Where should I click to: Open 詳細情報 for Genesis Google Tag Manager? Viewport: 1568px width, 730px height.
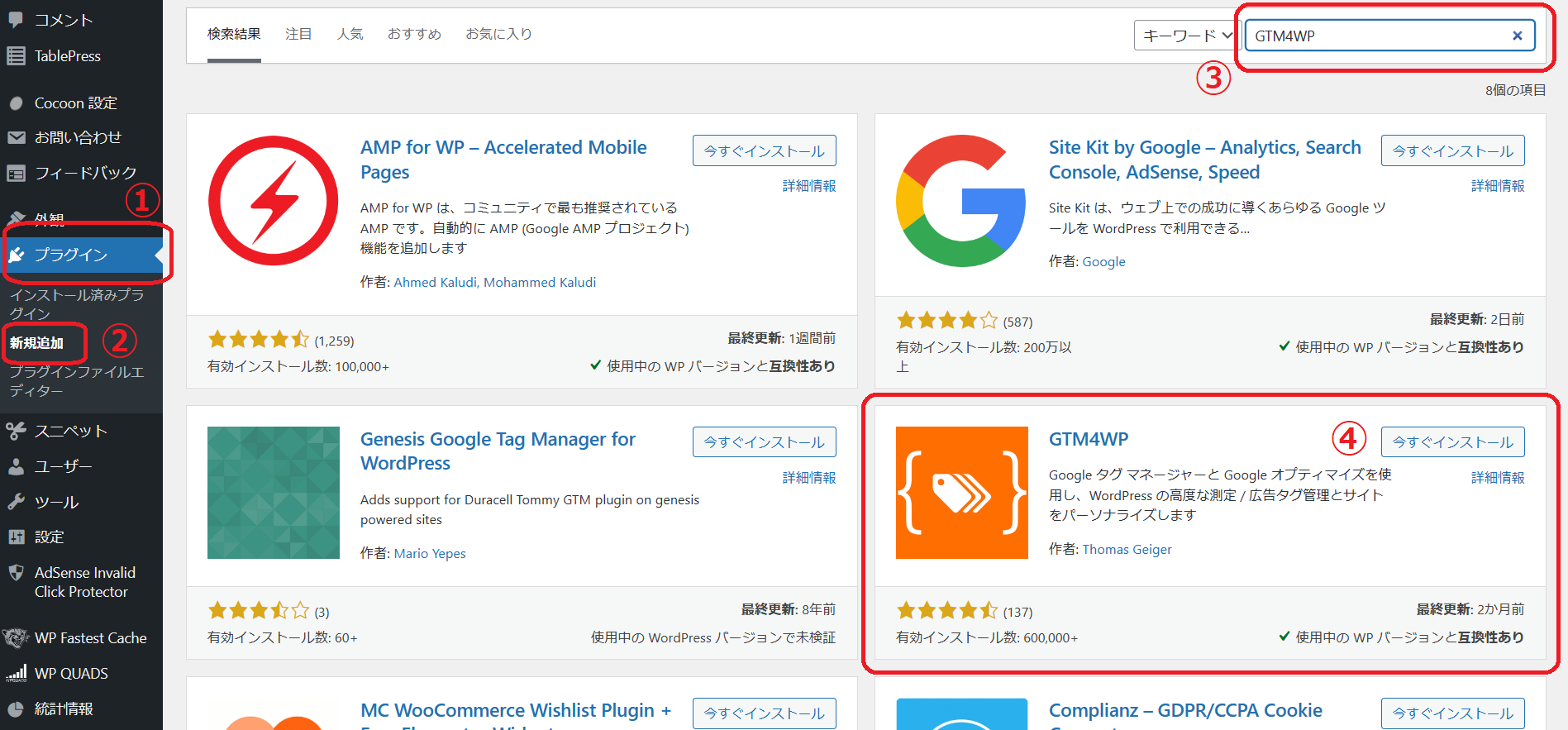809,478
